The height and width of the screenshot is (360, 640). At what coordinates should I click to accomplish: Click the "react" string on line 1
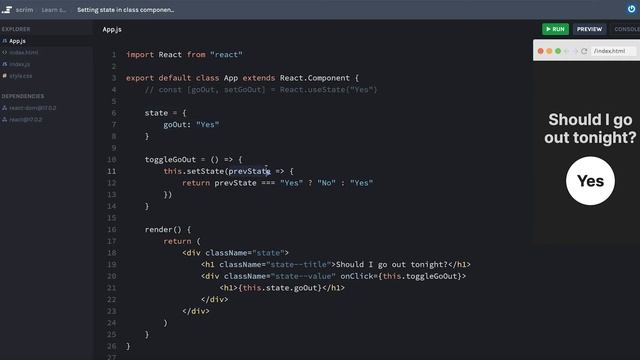(x=226, y=55)
